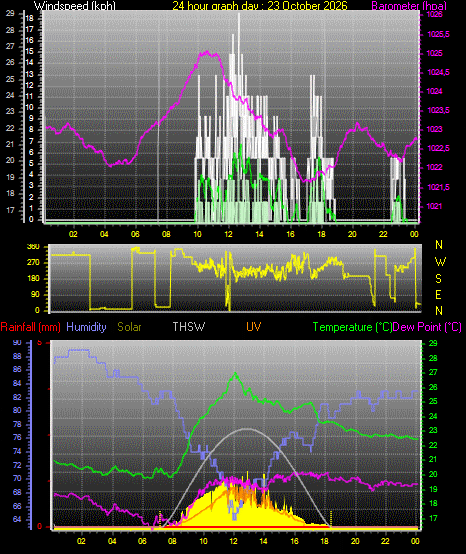
Task: Click the 180 wind direction scale value
Action: pos(33,278)
